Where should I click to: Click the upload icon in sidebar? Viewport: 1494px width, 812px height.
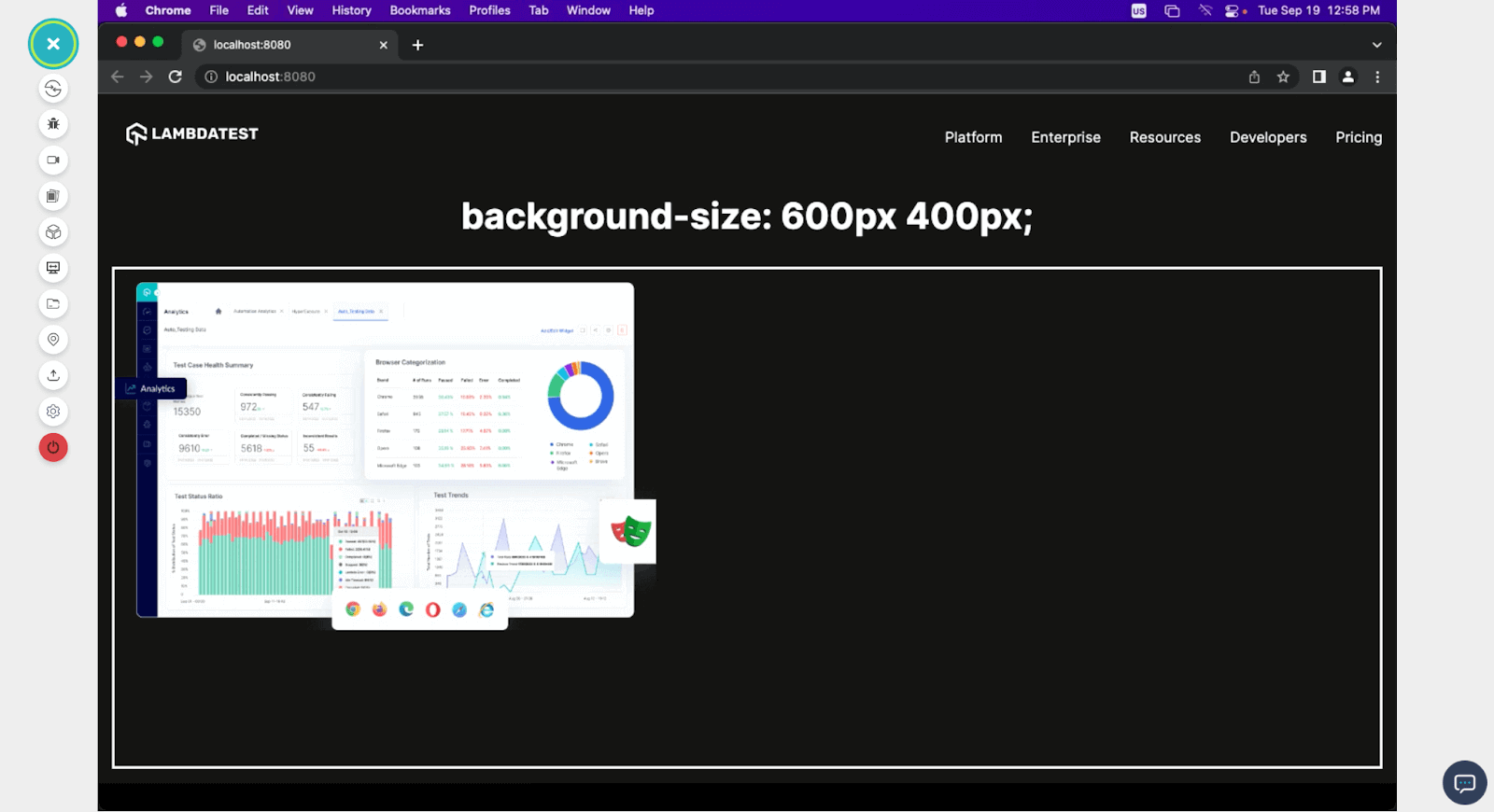(53, 375)
